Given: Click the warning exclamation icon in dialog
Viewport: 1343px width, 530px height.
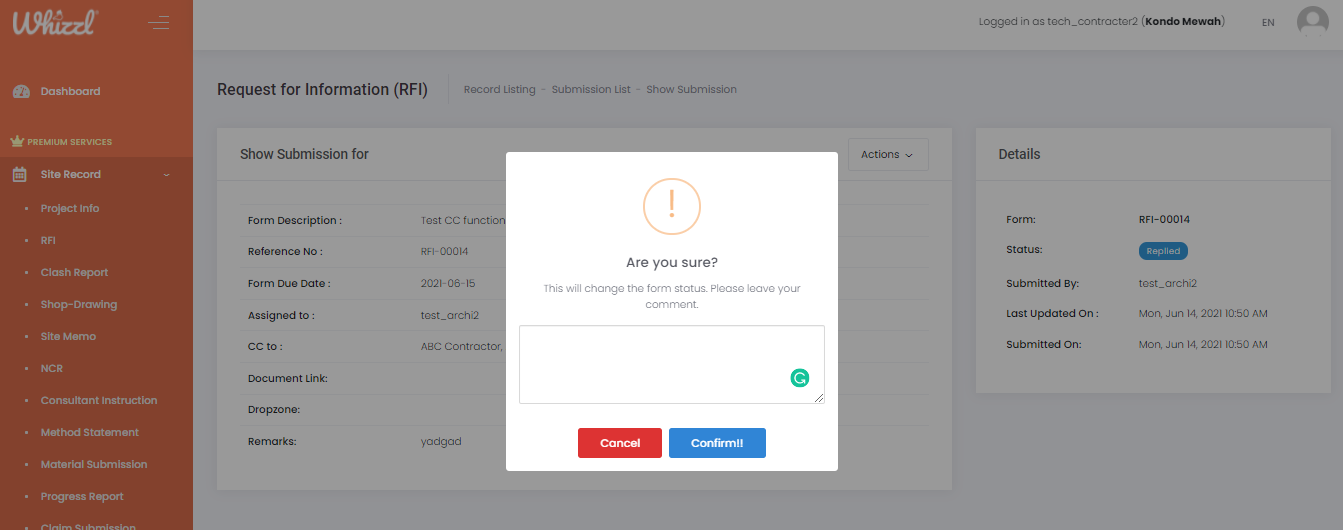Looking at the screenshot, I should click(x=671, y=206).
